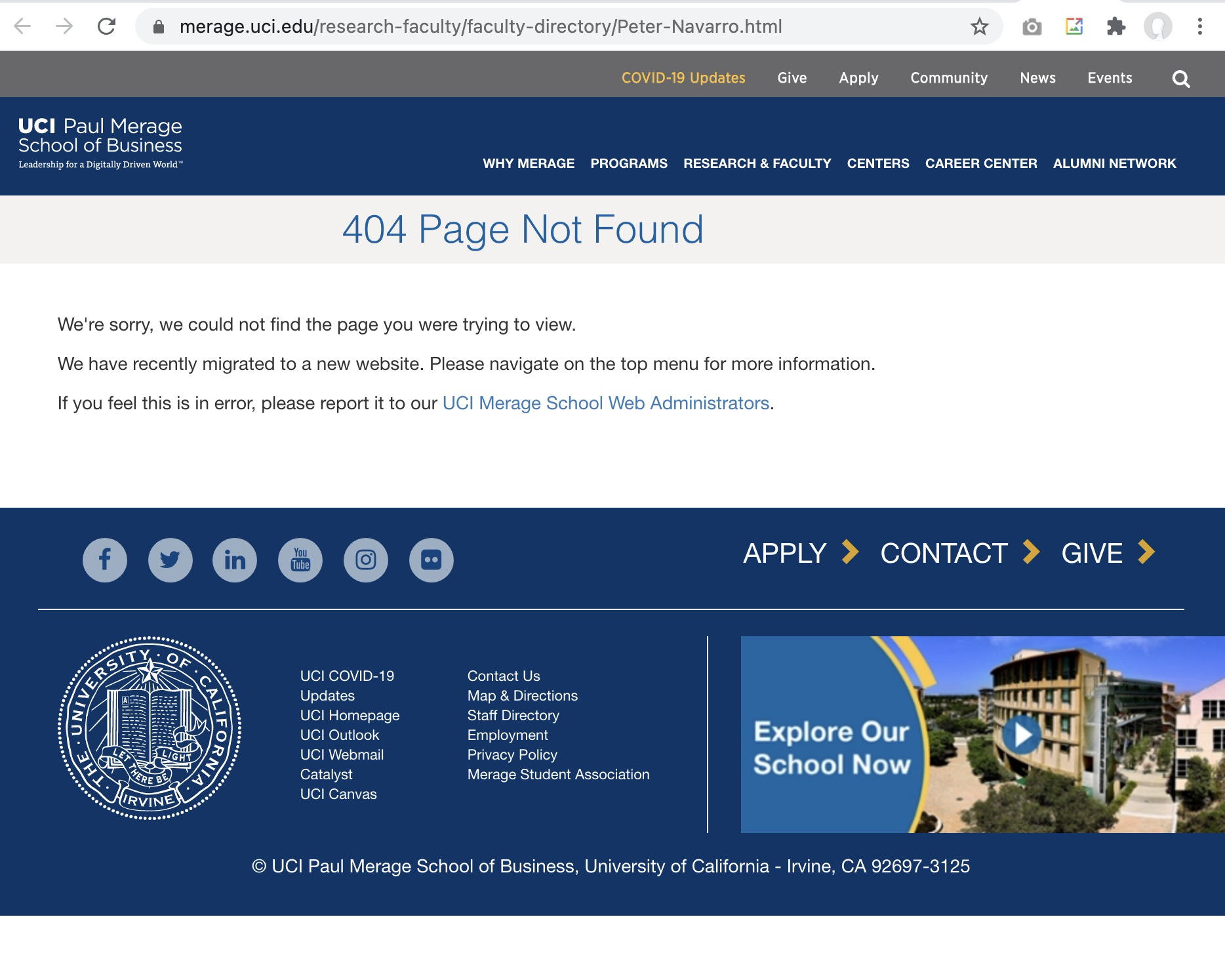Click the 404 Page Not Found heading
Screen dimensions: 1225x980
tap(523, 230)
